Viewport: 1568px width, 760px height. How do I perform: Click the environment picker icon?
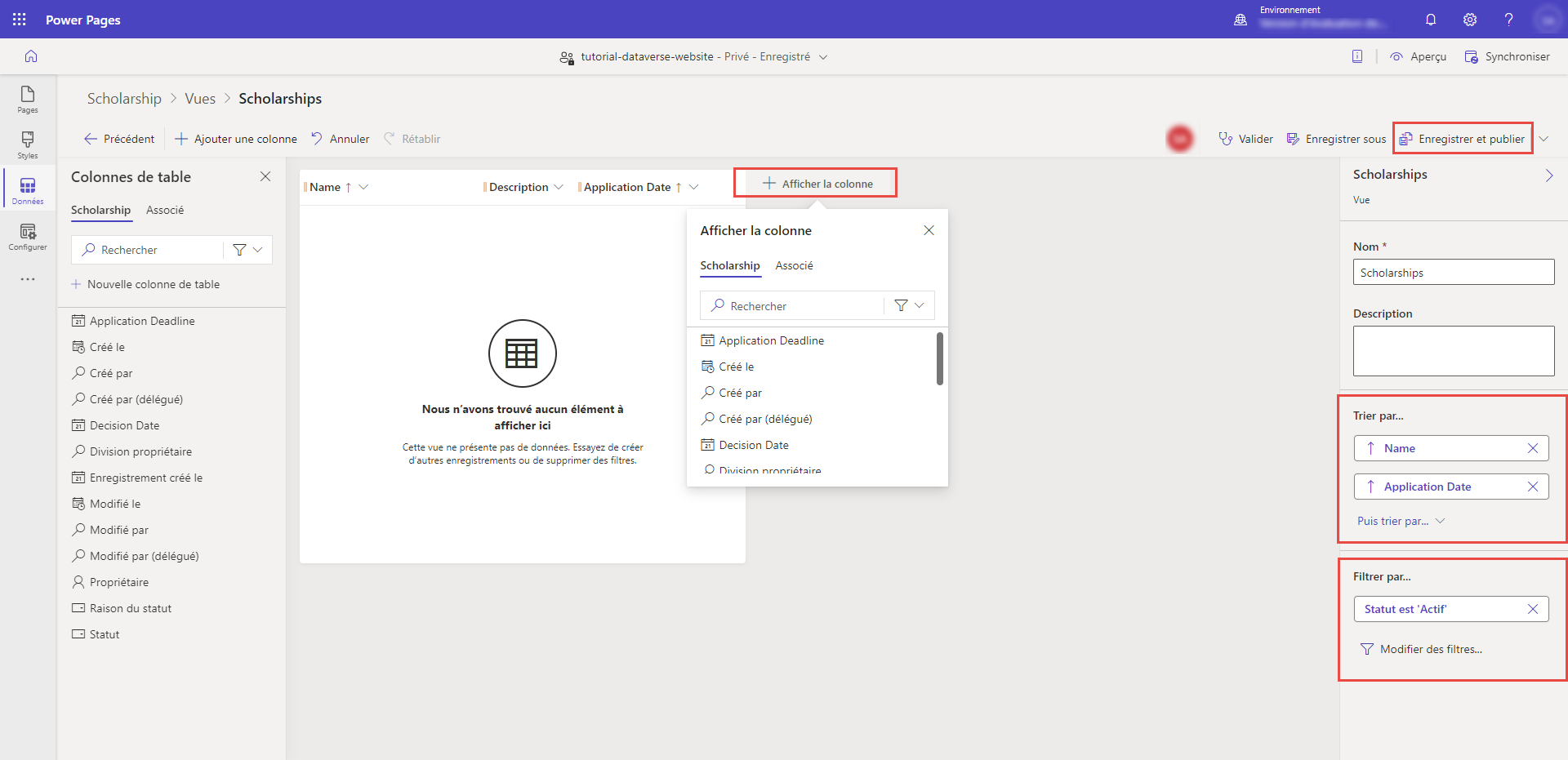point(1241,20)
